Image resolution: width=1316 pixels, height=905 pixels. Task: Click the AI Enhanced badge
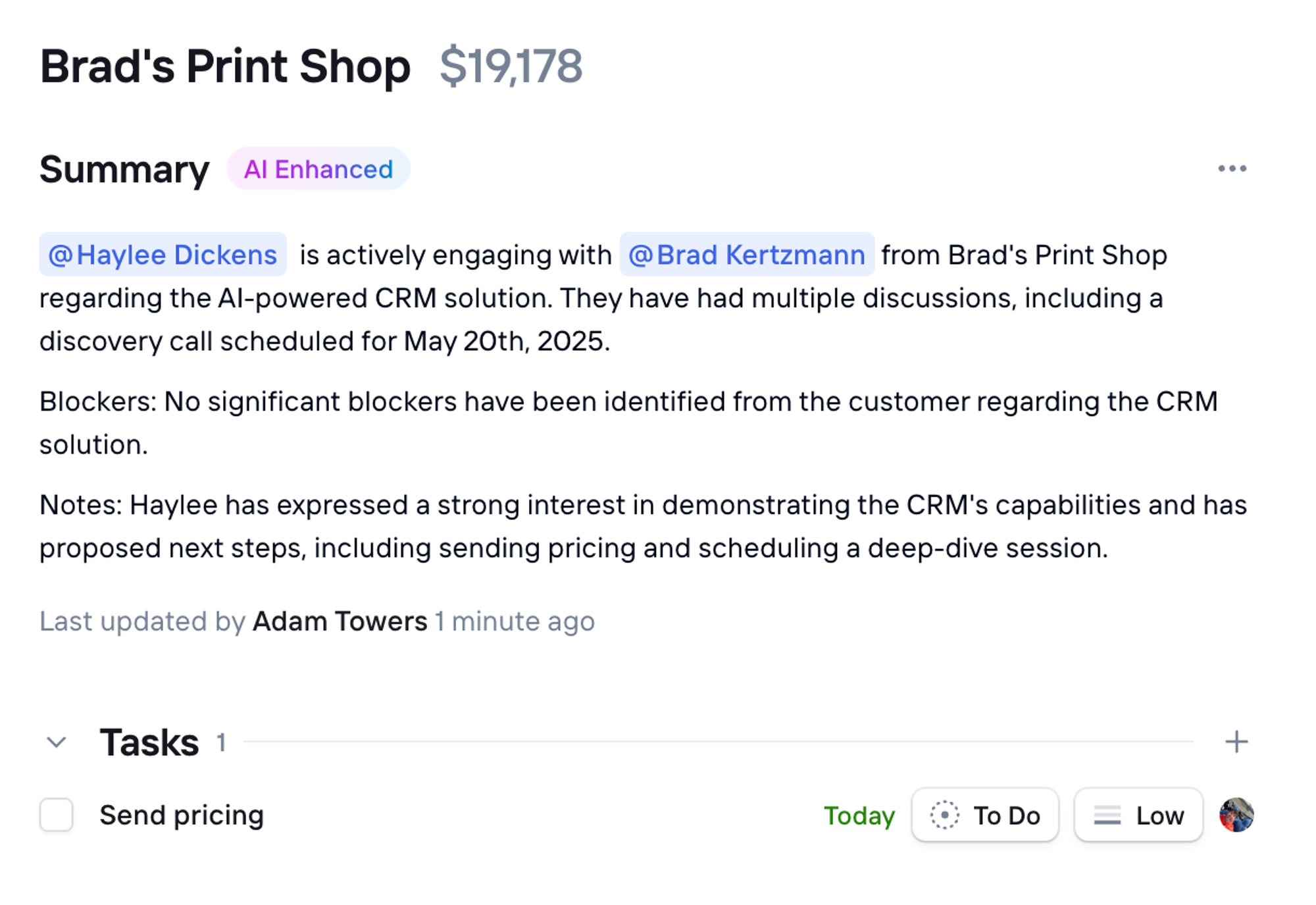pos(318,169)
